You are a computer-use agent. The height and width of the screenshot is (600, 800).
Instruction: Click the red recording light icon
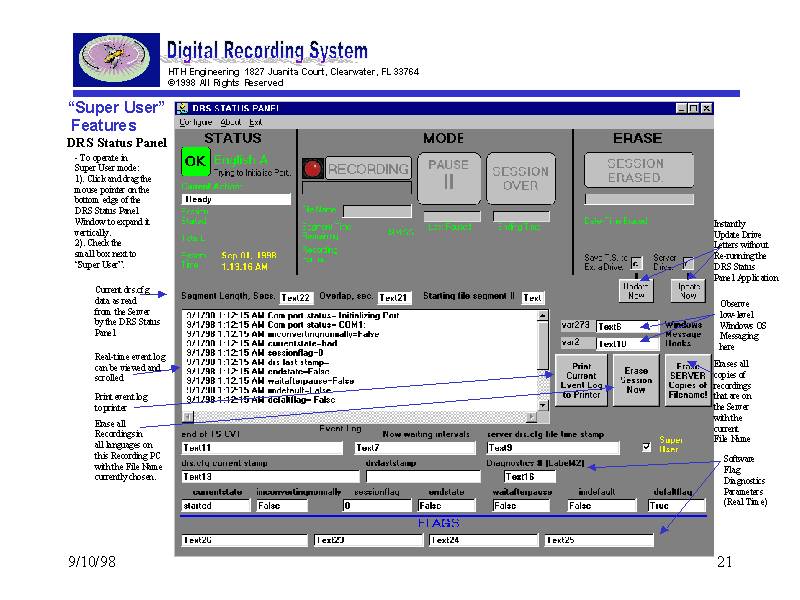click(x=311, y=169)
